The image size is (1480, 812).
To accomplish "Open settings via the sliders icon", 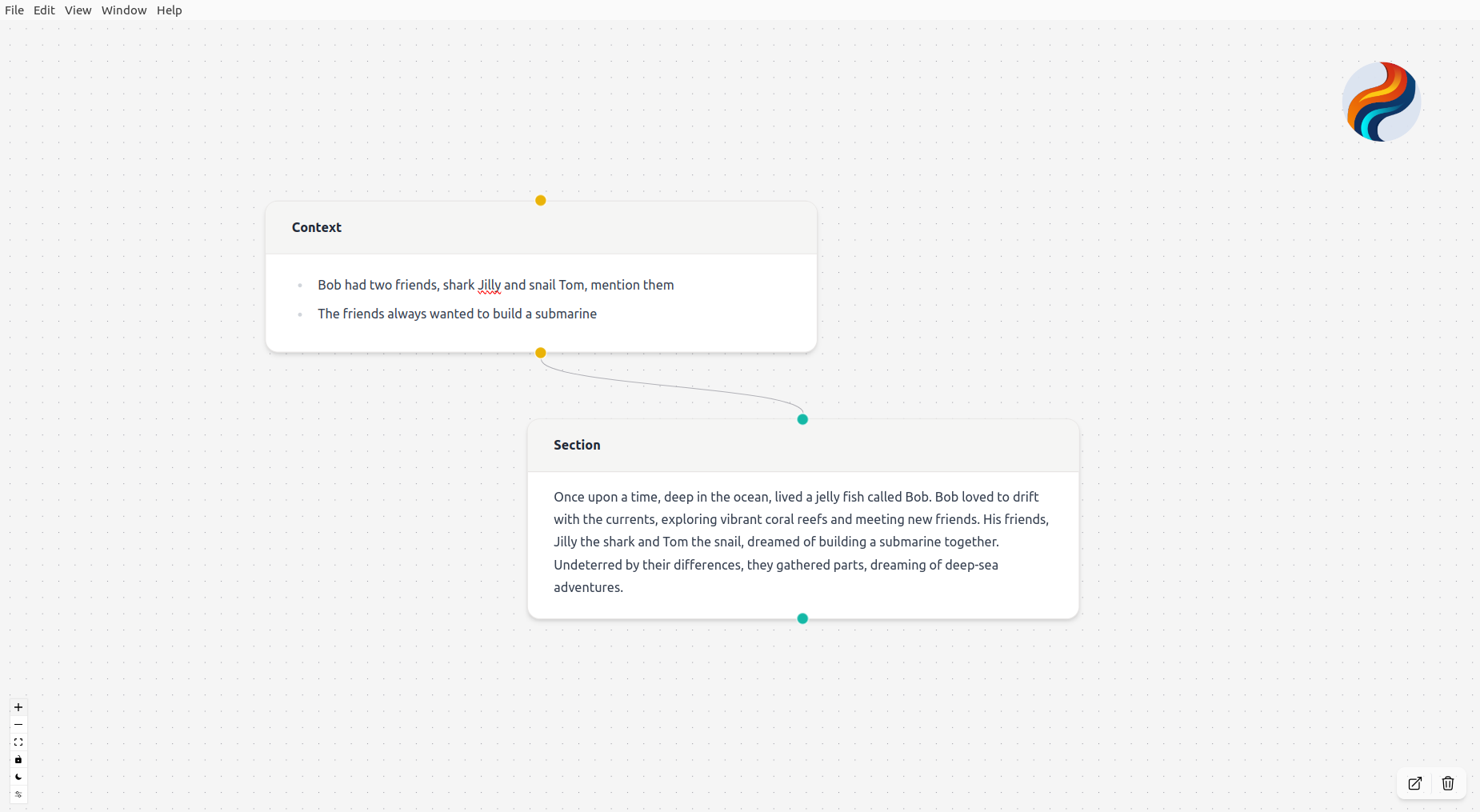I will coord(18,794).
